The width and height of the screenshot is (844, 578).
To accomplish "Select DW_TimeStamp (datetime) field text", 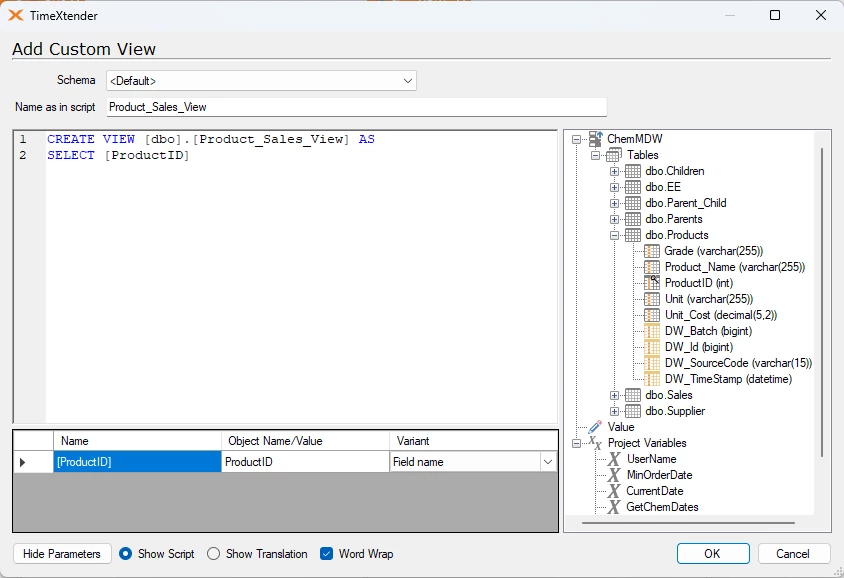I will [x=728, y=379].
